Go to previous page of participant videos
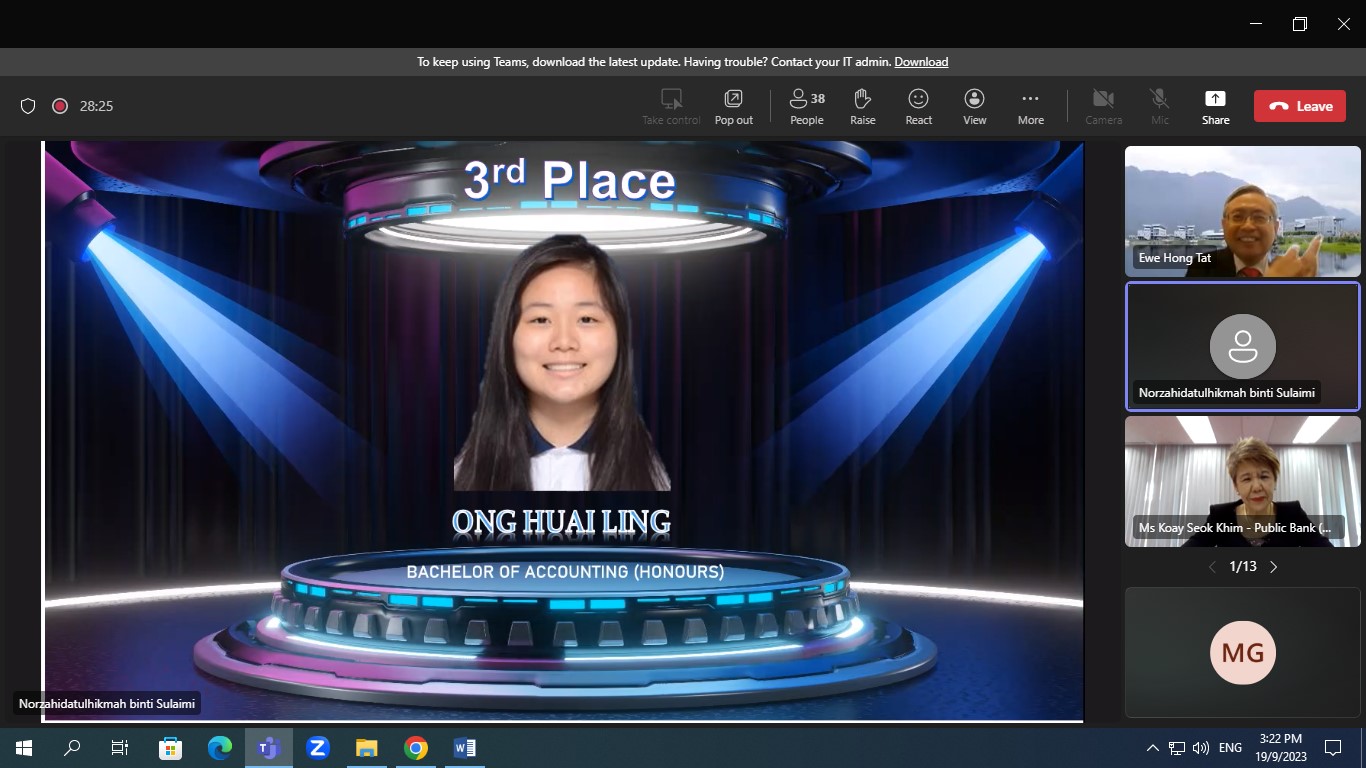 click(1212, 567)
